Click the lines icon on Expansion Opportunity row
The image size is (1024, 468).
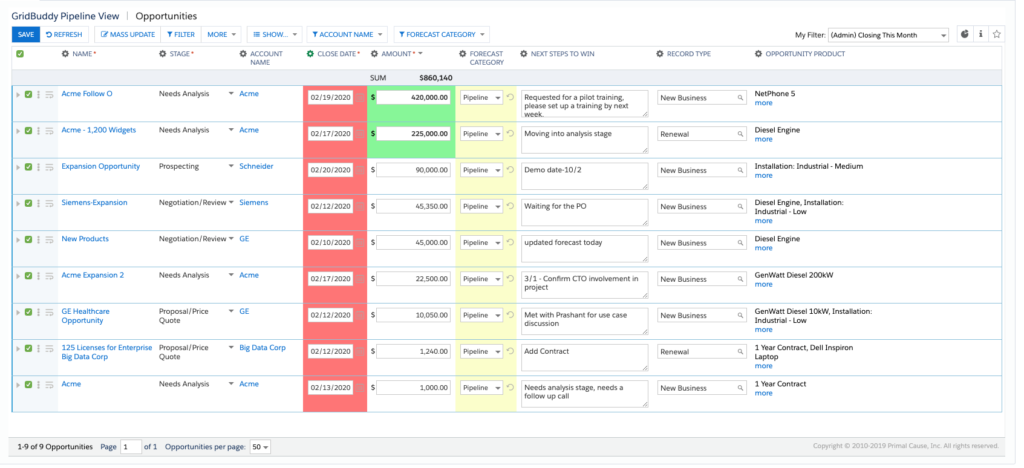pyautogui.click(x=49, y=167)
